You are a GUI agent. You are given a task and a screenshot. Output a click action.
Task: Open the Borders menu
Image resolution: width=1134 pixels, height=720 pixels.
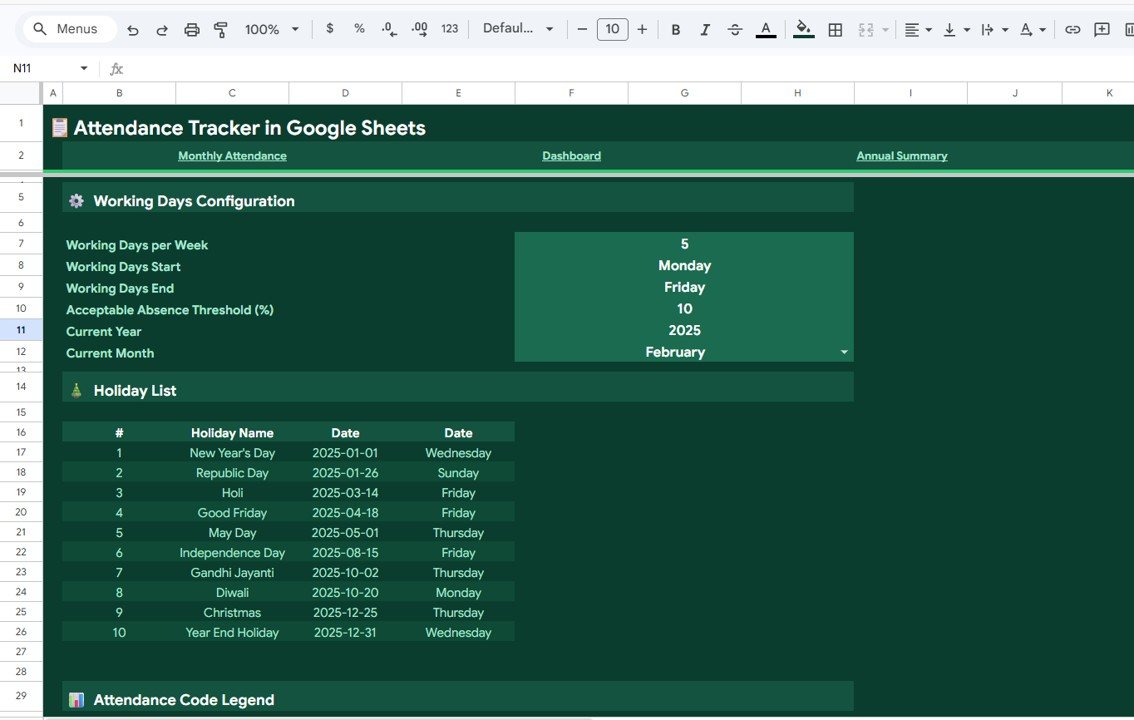(x=835, y=29)
